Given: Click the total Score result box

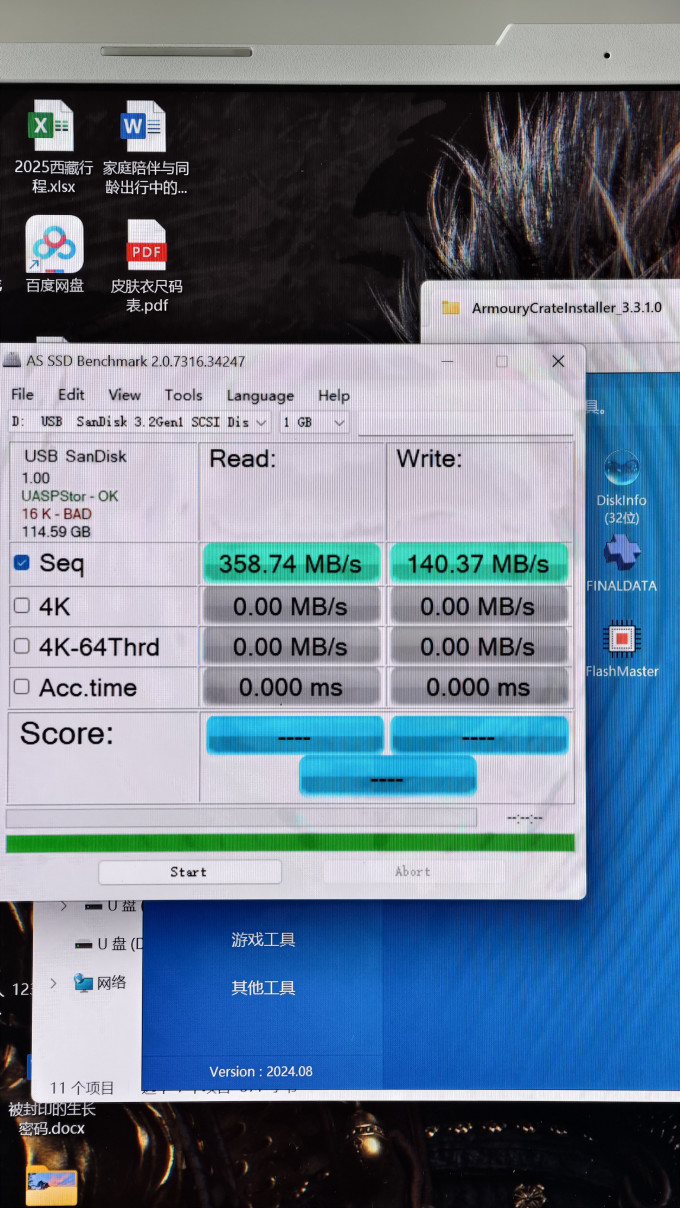Looking at the screenshot, I should pos(388,777).
